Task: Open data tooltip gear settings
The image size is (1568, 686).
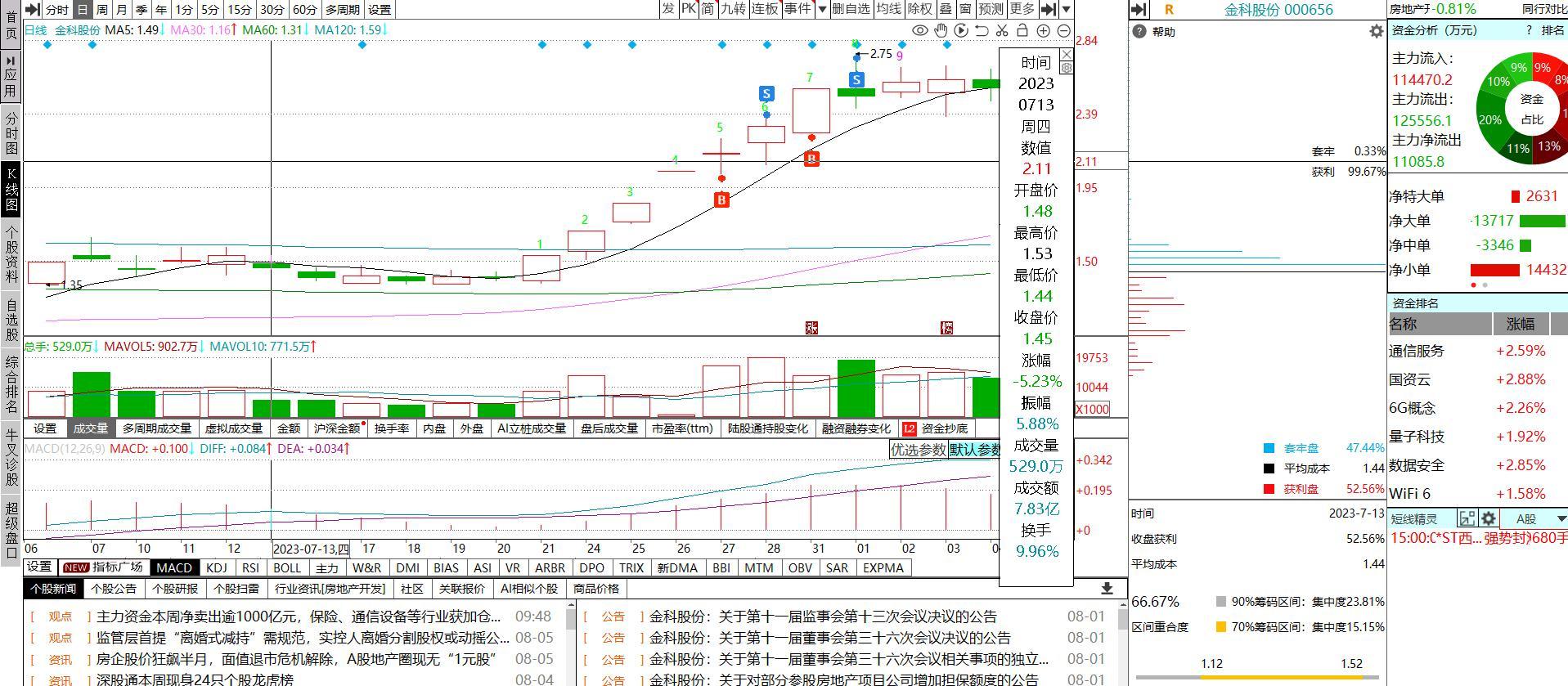Action: tap(1067, 68)
